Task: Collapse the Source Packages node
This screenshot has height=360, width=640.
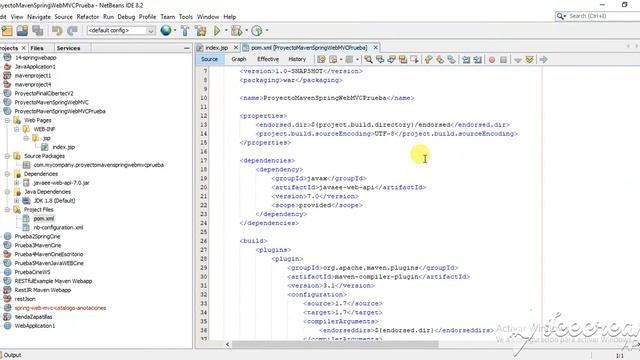Action: coord(7,156)
